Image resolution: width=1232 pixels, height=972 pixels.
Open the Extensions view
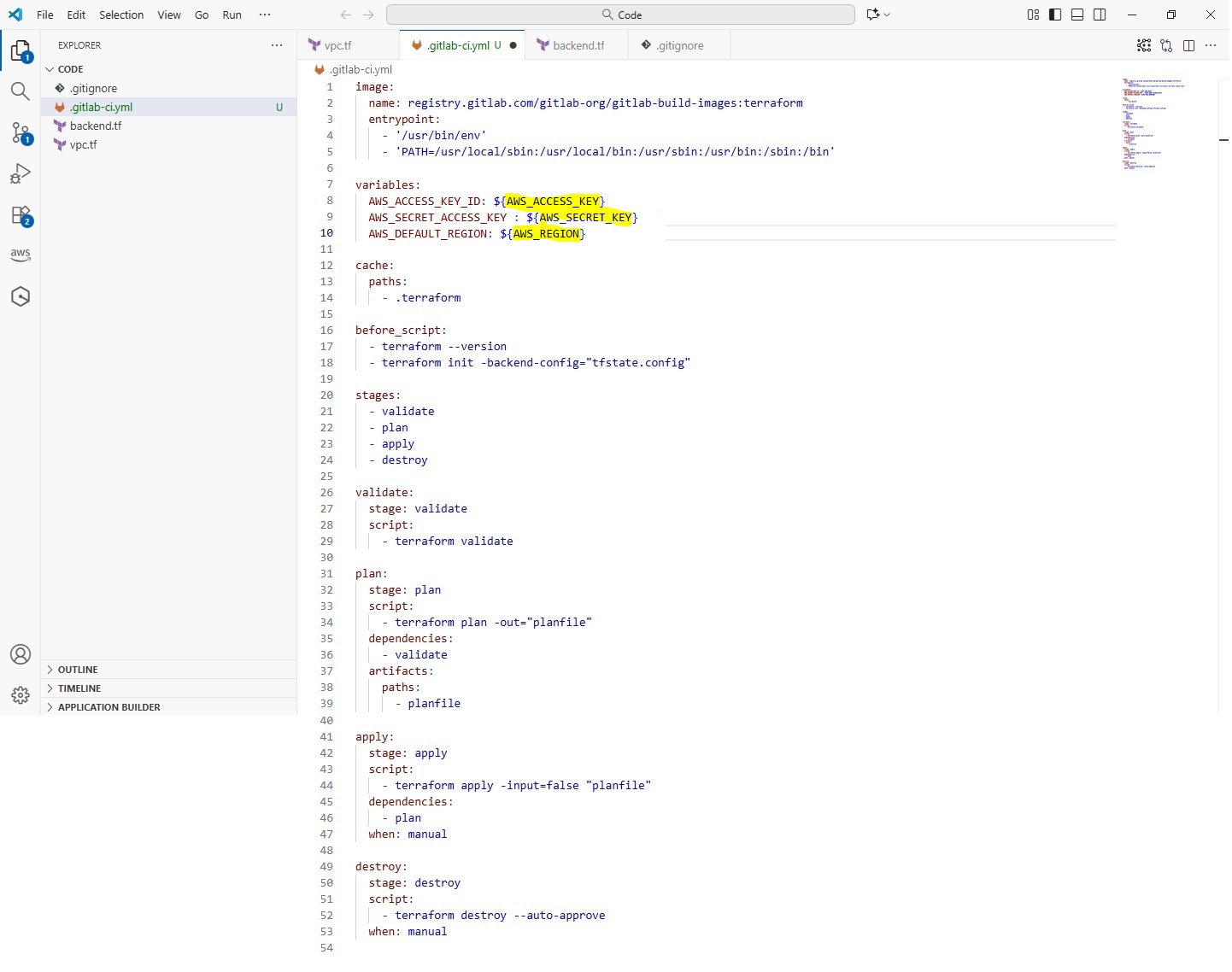[x=21, y=215]
